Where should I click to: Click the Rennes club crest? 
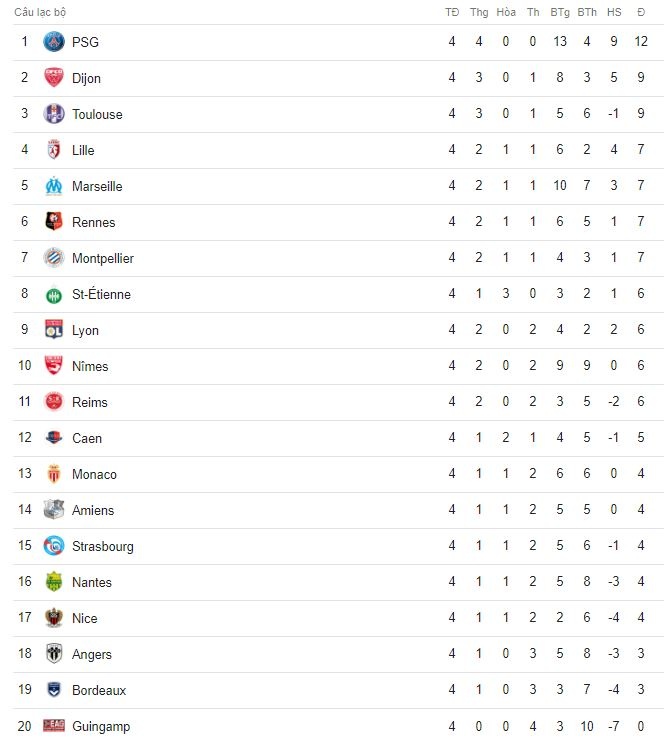click(x=54, y=222)
